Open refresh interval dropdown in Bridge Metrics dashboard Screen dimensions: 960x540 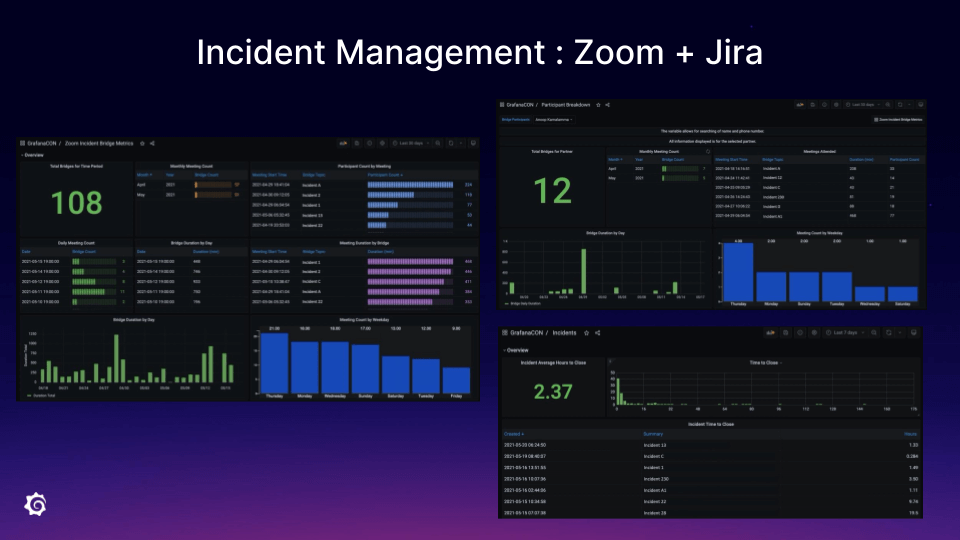(461, 143)
